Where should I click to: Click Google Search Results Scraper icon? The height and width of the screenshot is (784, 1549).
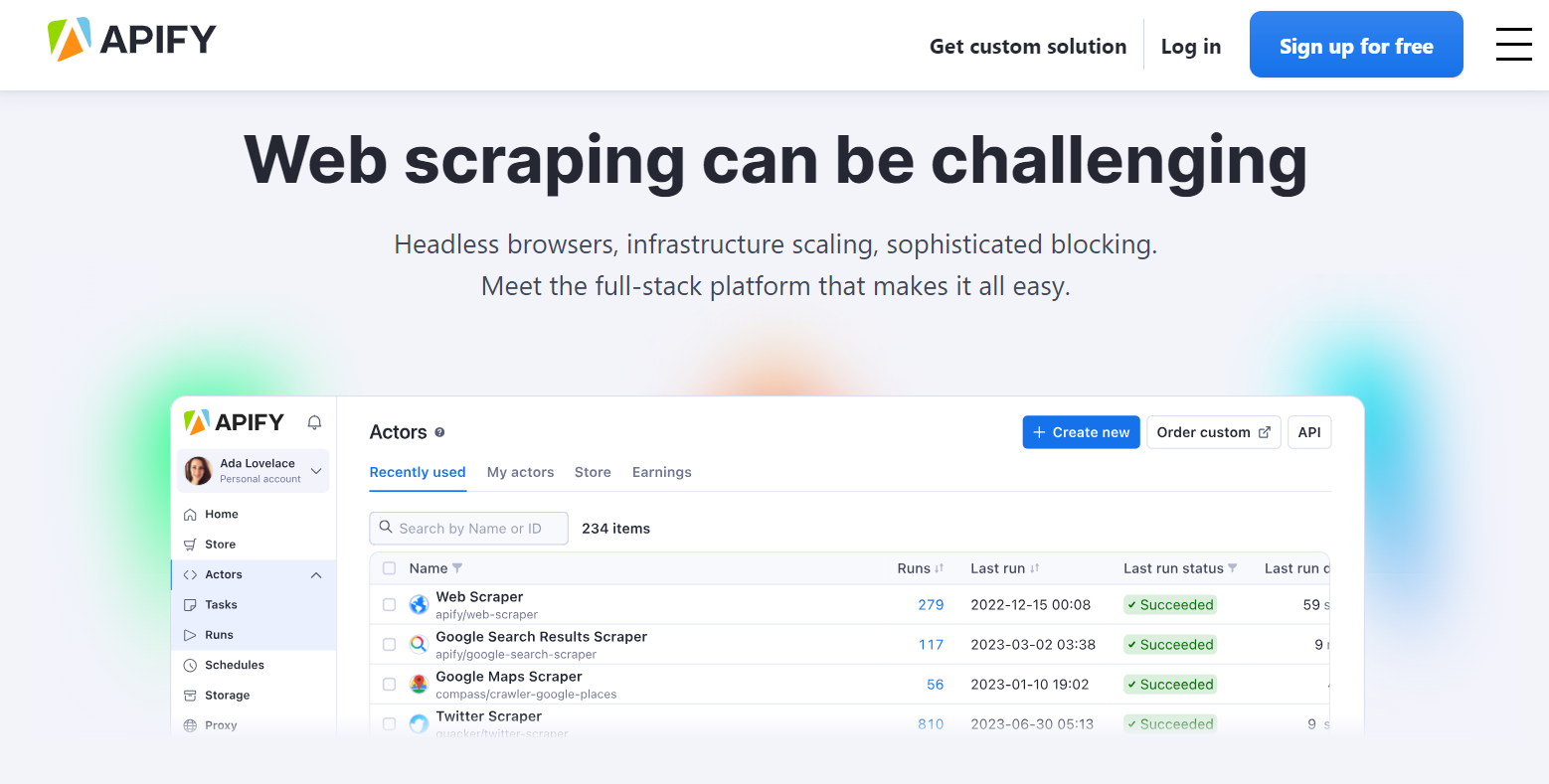(x=419, y=644)
